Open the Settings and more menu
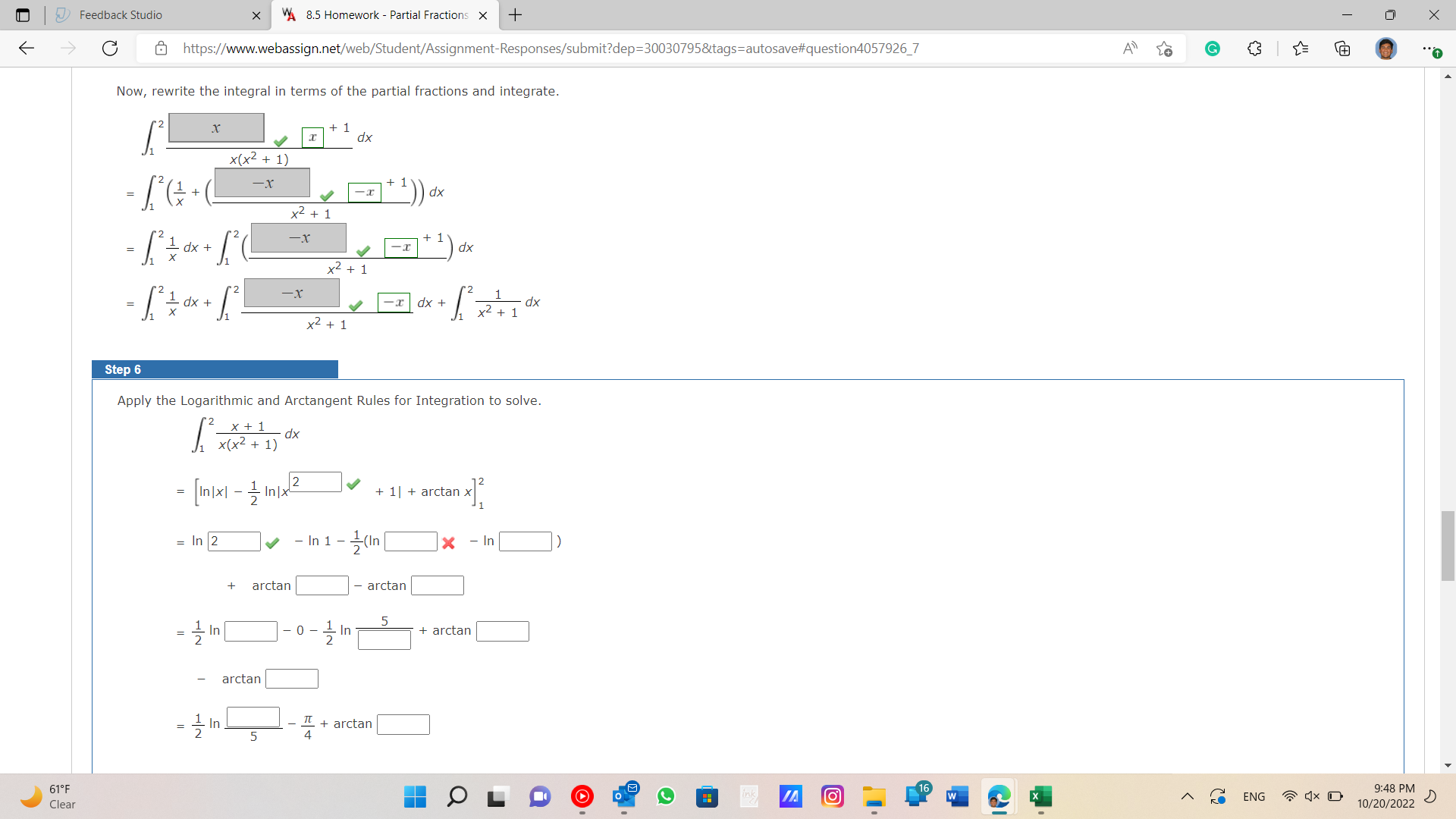This screenshot has width=1456, height=819. (x=1432, y=49)
